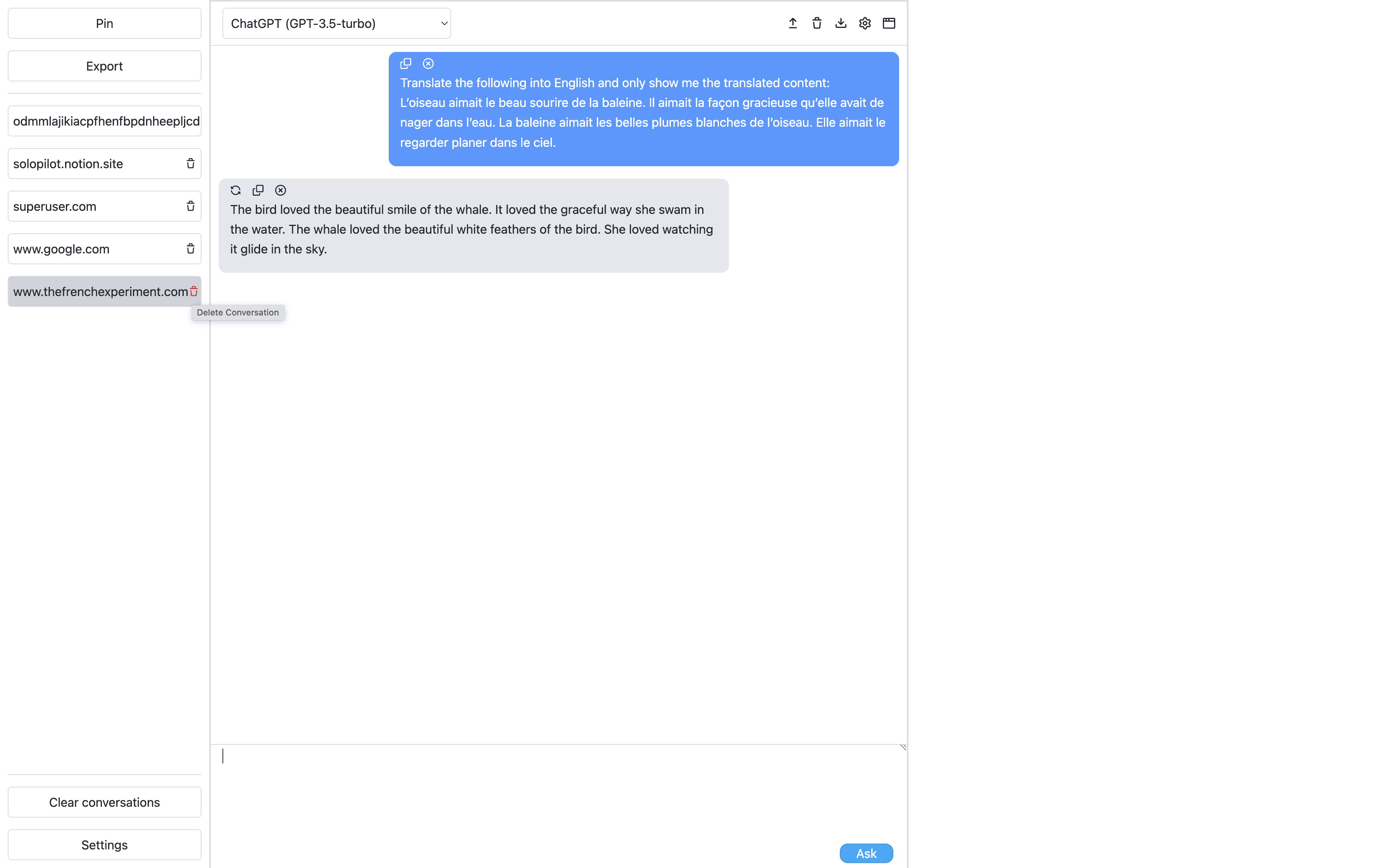Click the blue Ask button
Viewport: 1389px width, 868px height.
866,853
